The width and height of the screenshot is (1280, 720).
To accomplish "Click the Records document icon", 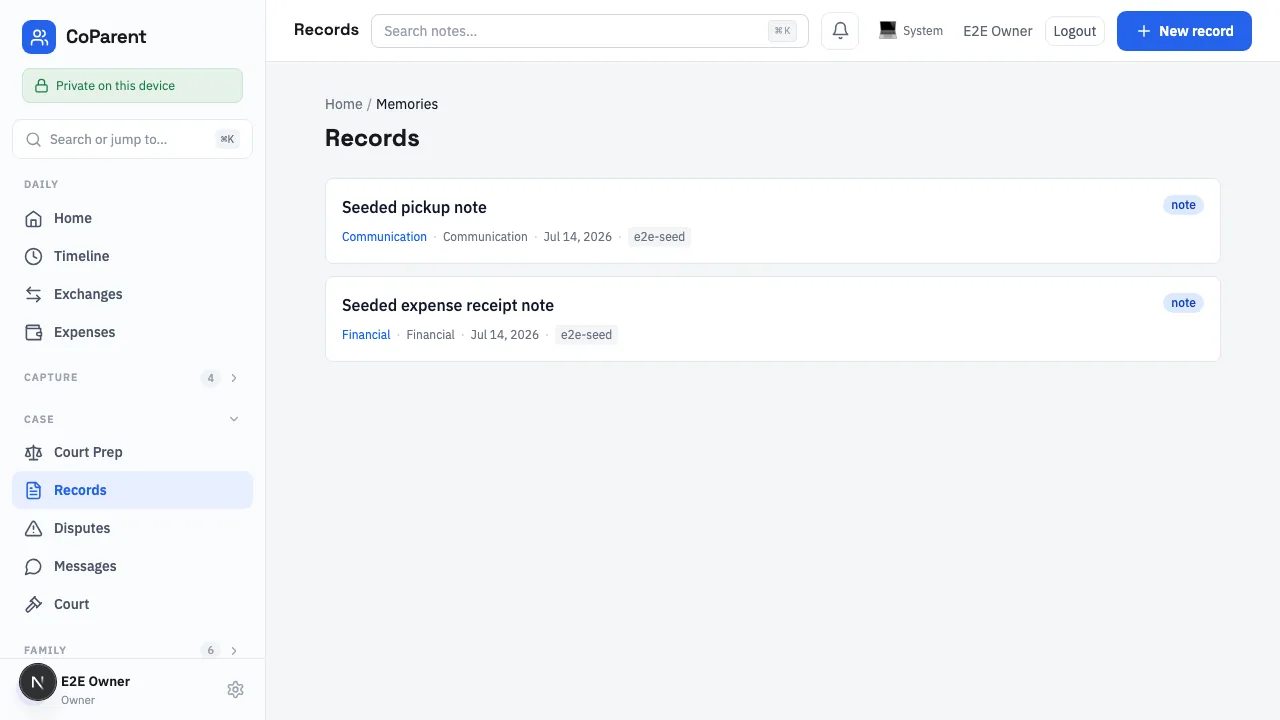I will coord(34,490).
